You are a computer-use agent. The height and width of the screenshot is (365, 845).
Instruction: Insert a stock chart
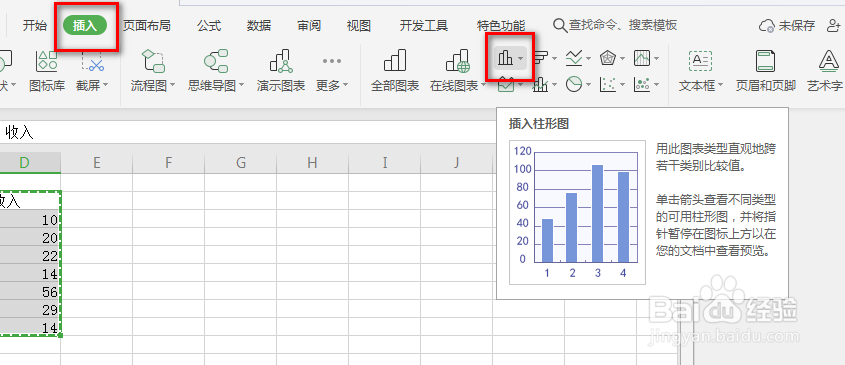(x=642, y=58)
